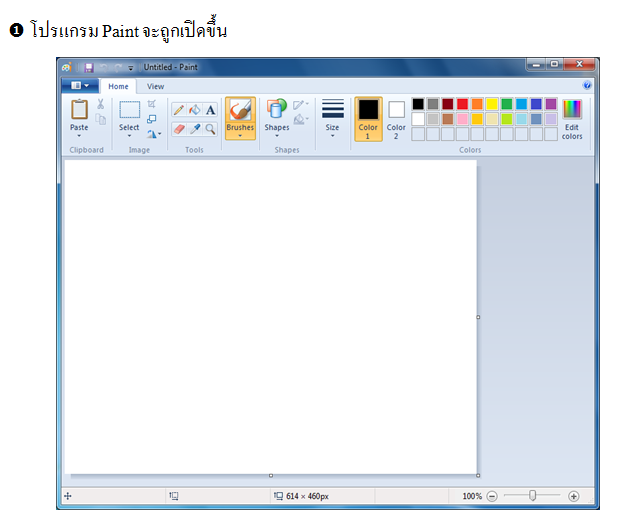This screenshot has height=527, width=629.
Task: Click the Paint Help question icon
Action: click(586, 85)
